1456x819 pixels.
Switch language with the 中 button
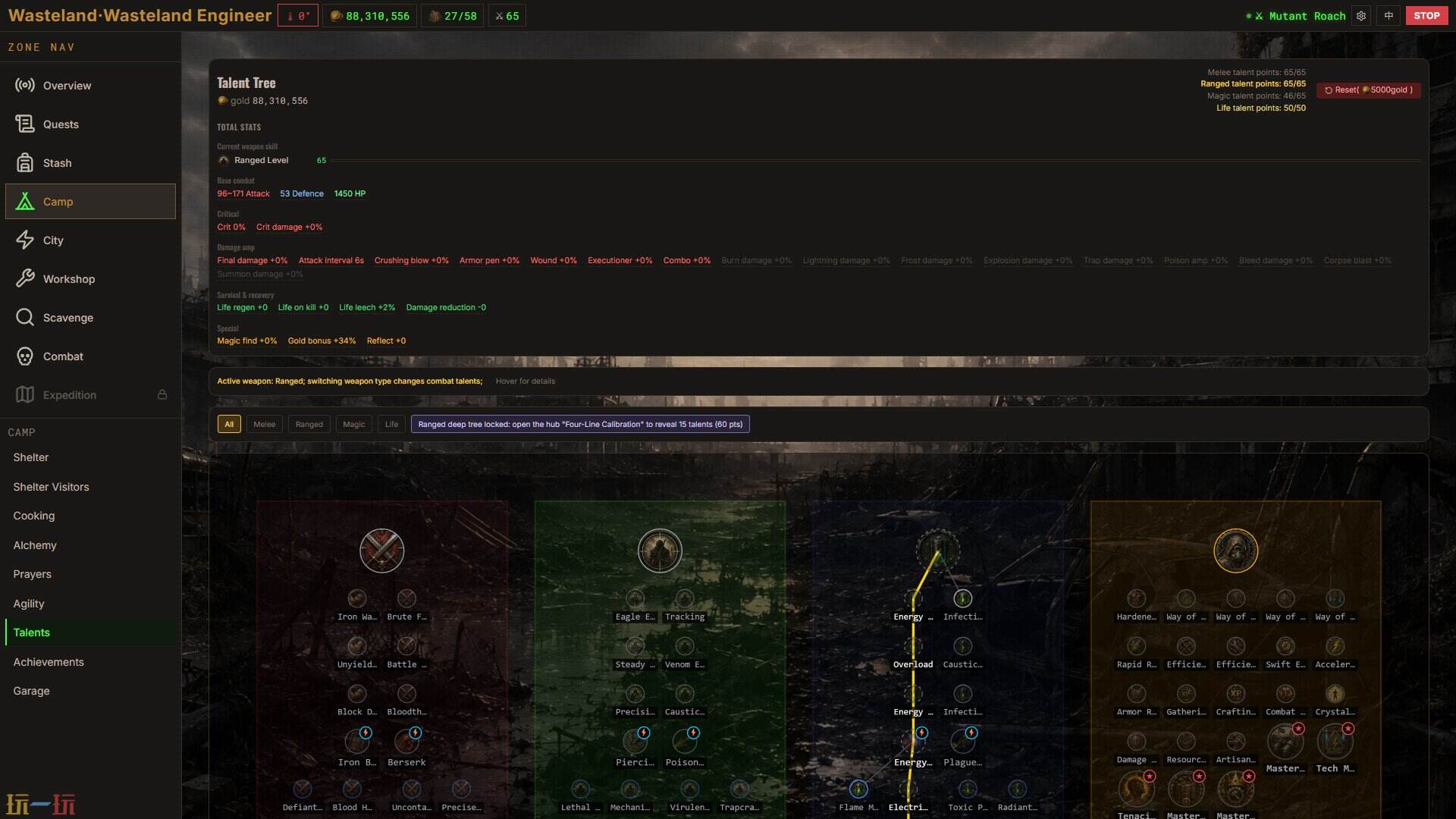point(1389,16)
